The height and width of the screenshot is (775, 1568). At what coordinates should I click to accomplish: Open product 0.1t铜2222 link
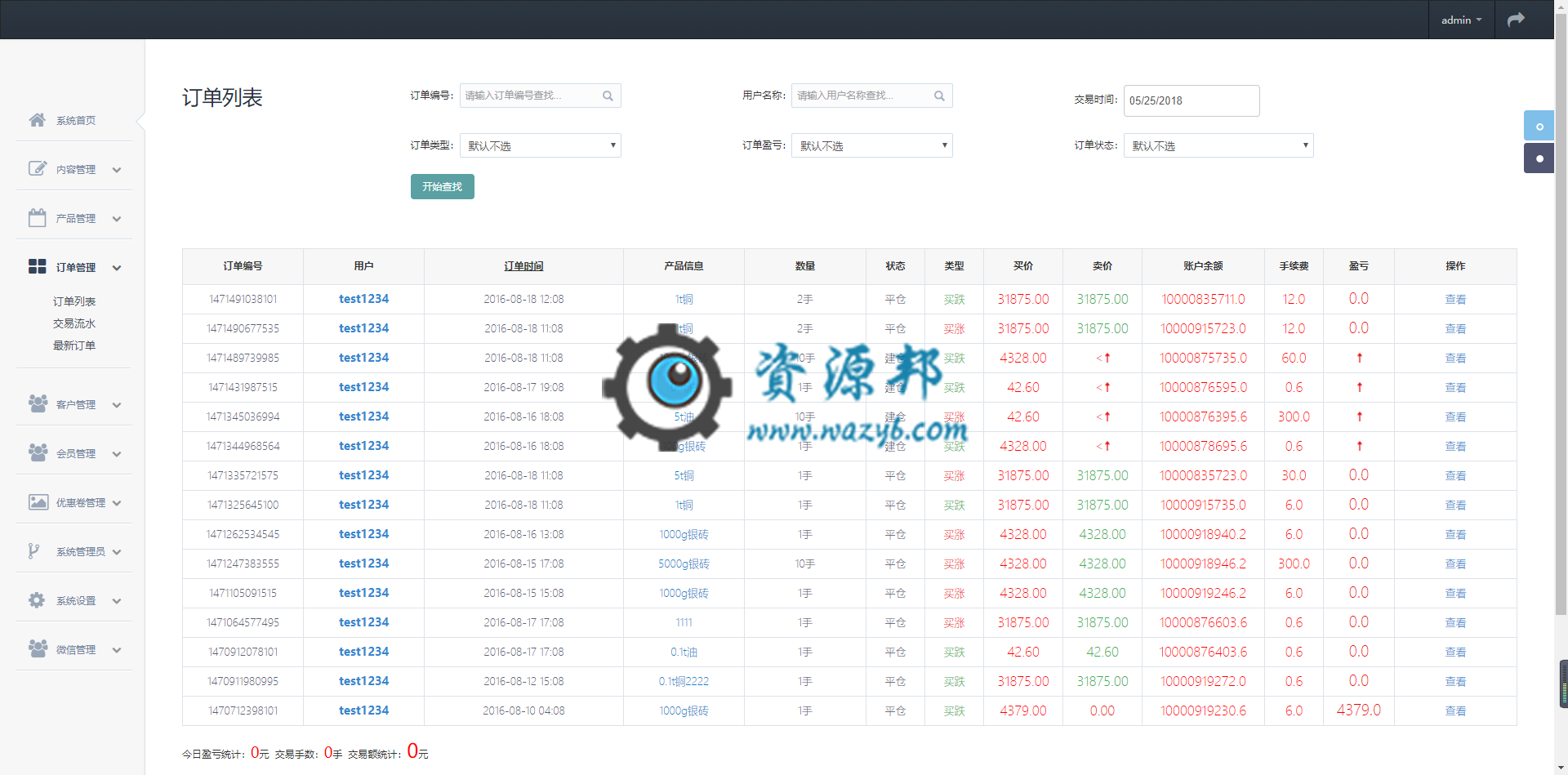tap(684, 681)
